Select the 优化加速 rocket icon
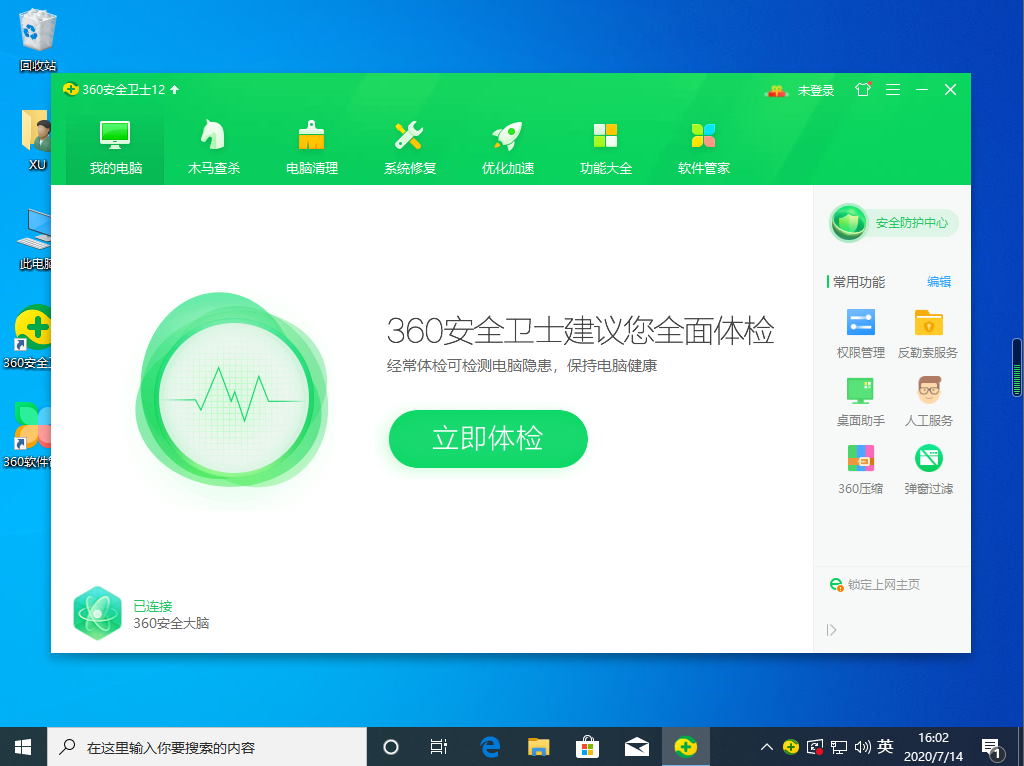 pyautogui.click(x=507, y=146)
